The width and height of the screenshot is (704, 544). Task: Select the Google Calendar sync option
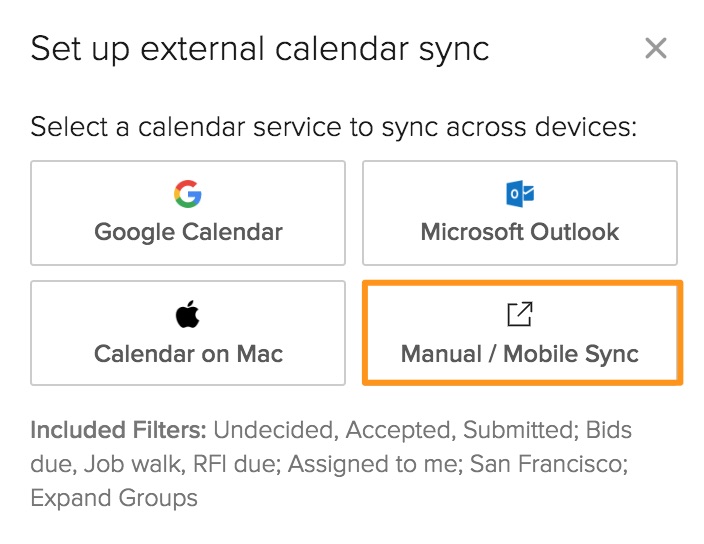(188, 212)
